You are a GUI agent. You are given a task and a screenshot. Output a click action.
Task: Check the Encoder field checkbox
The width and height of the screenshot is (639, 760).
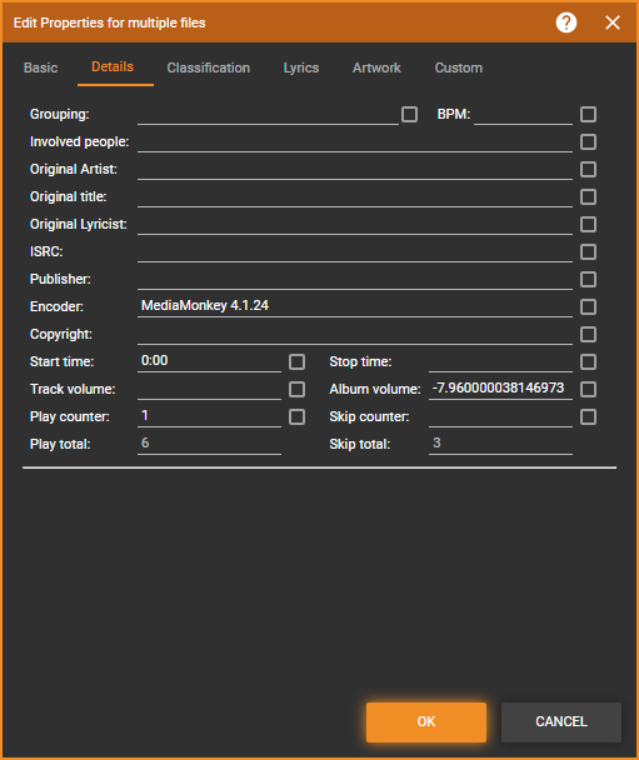point(588,307)
